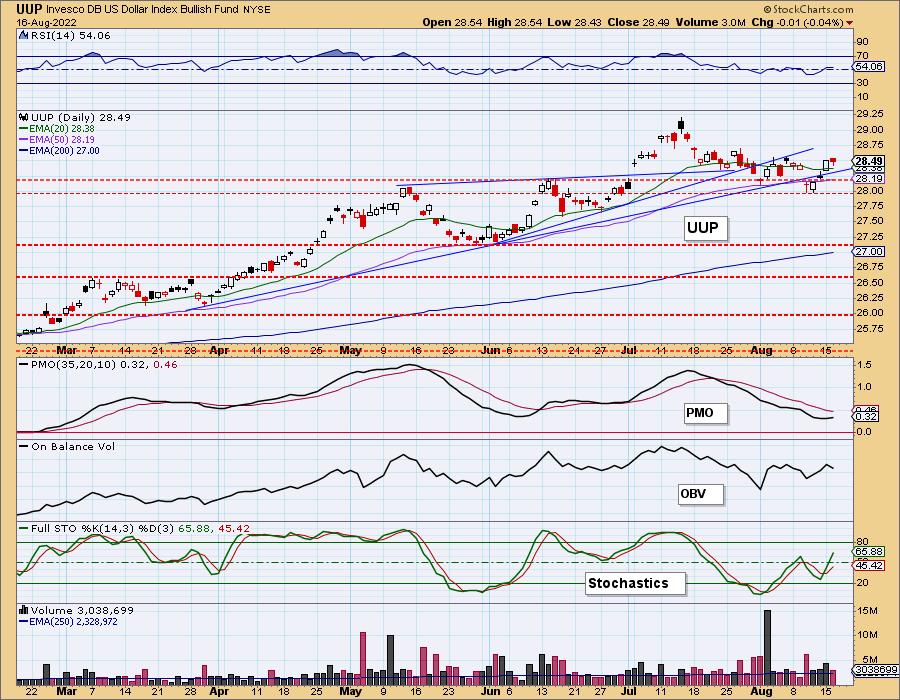Click the EMA(250) 2,328,972 volume legend

pos(68,621)
